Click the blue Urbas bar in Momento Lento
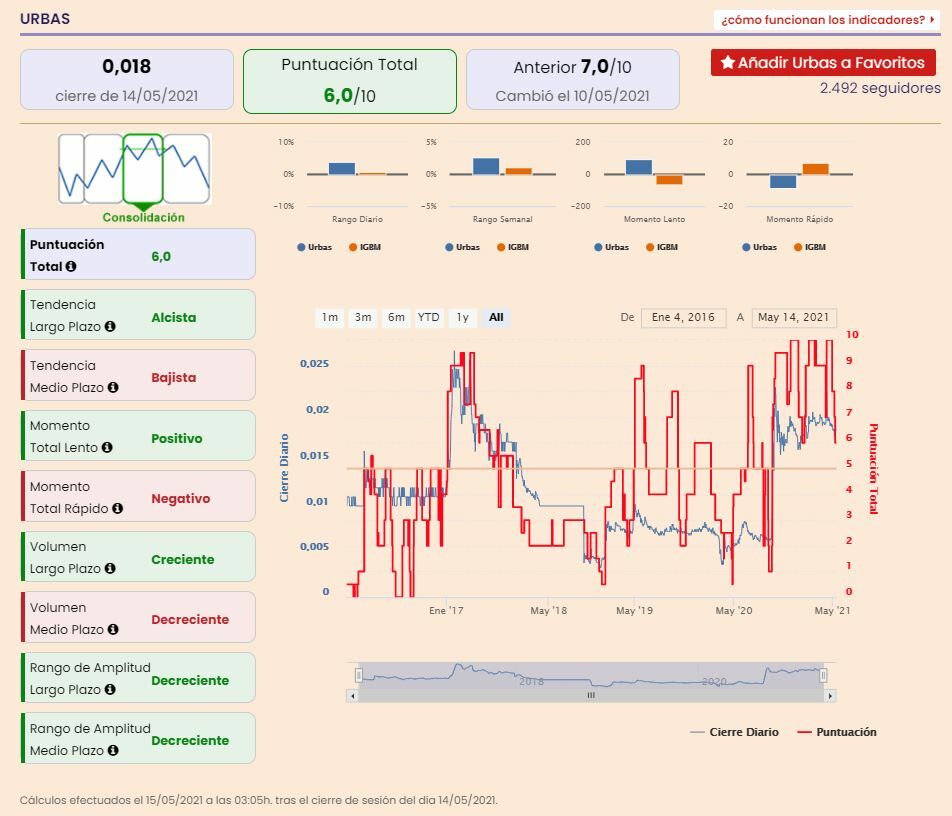 click(x=639, y=167)
